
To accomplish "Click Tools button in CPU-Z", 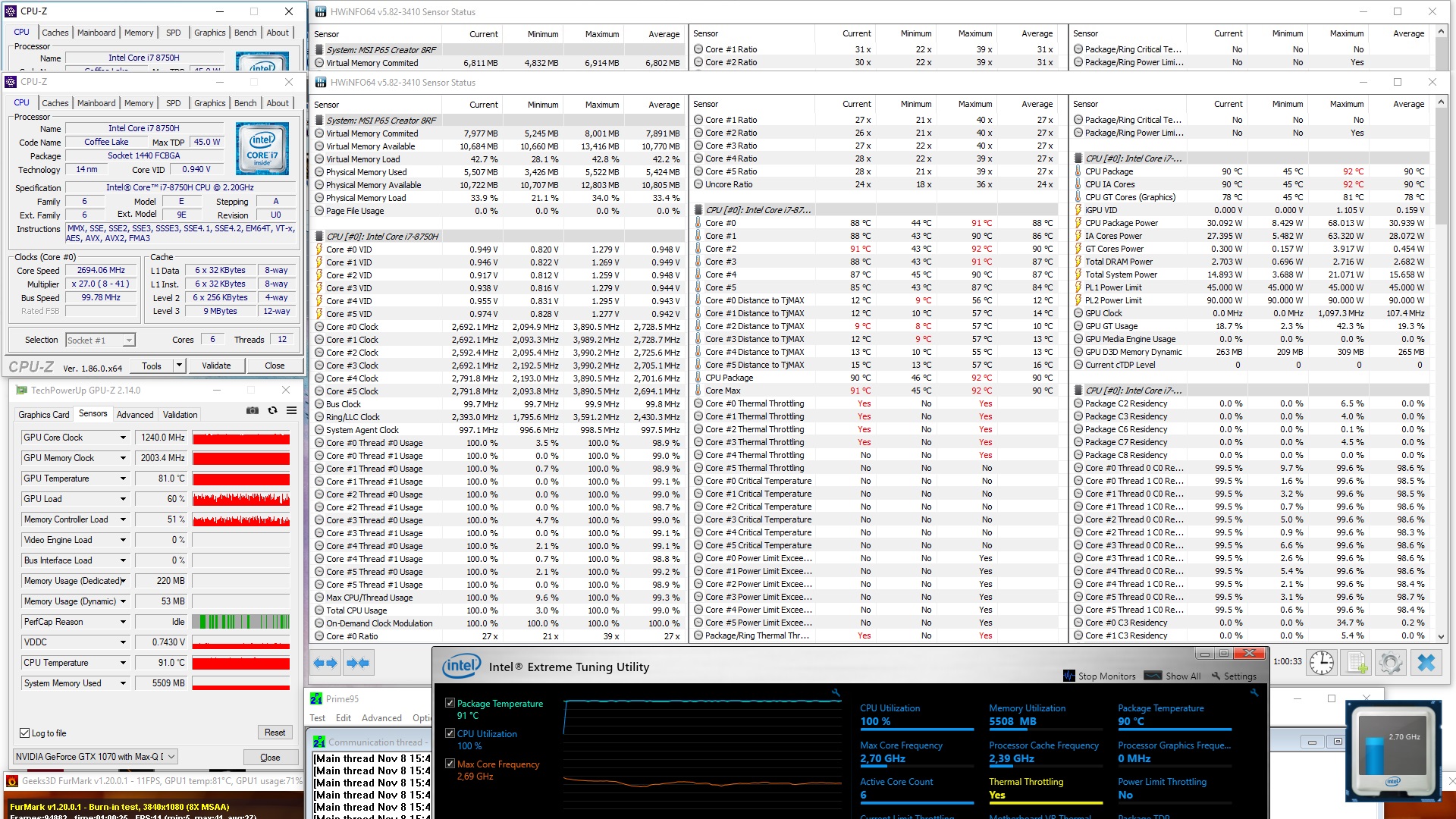I will pos(152,366).
